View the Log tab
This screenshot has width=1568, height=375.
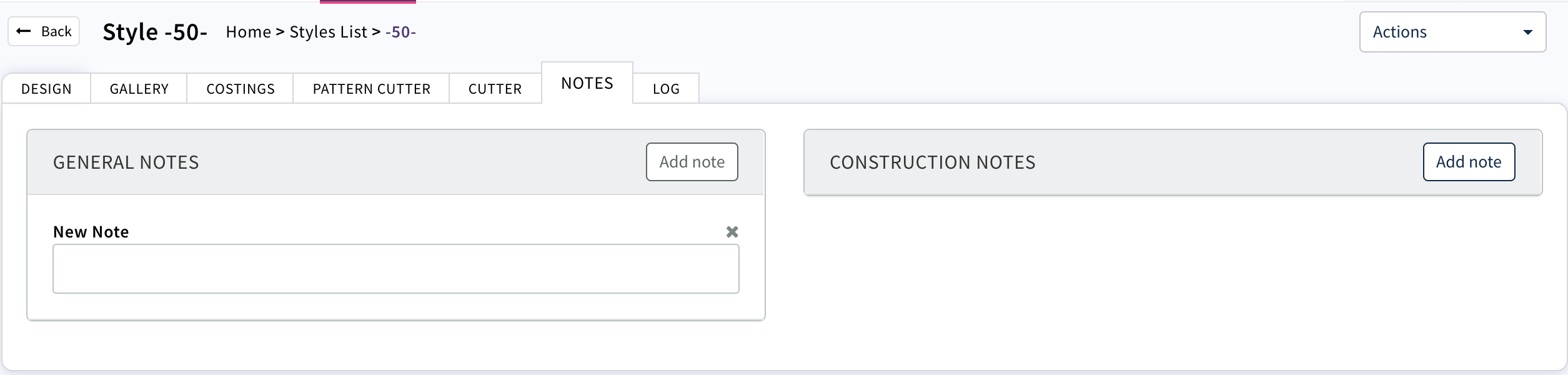(x=666, y=89)
